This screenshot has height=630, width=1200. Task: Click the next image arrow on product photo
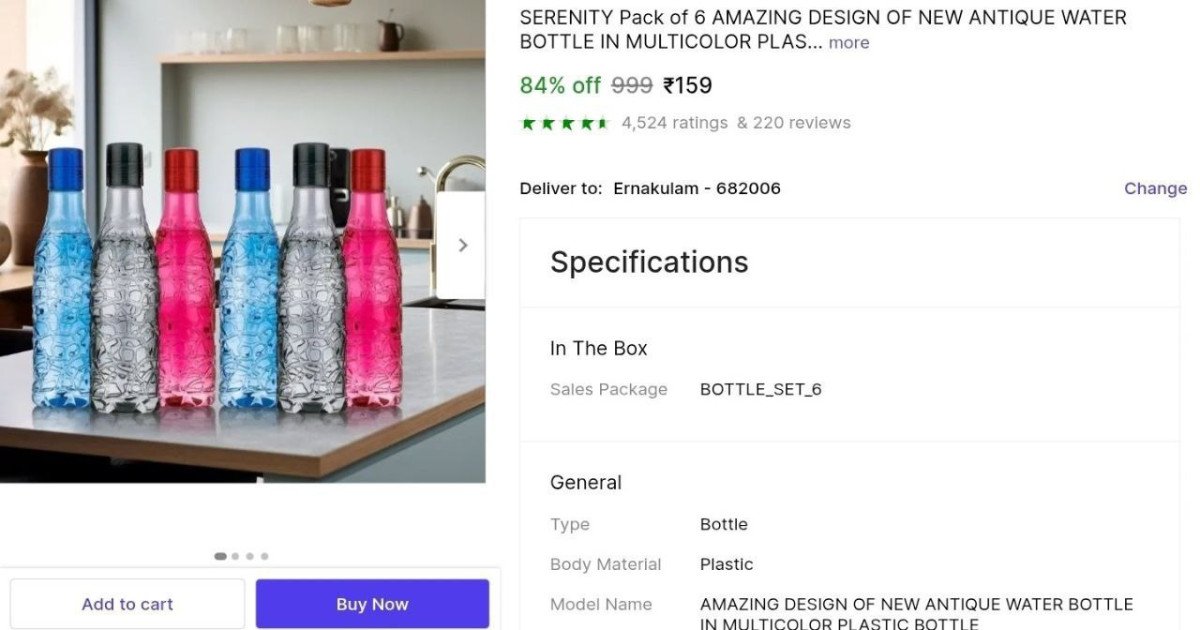(462, 245)
